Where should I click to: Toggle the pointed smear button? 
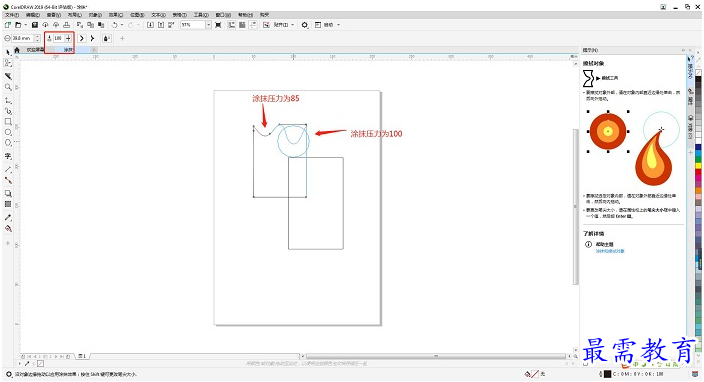[92, 39]
